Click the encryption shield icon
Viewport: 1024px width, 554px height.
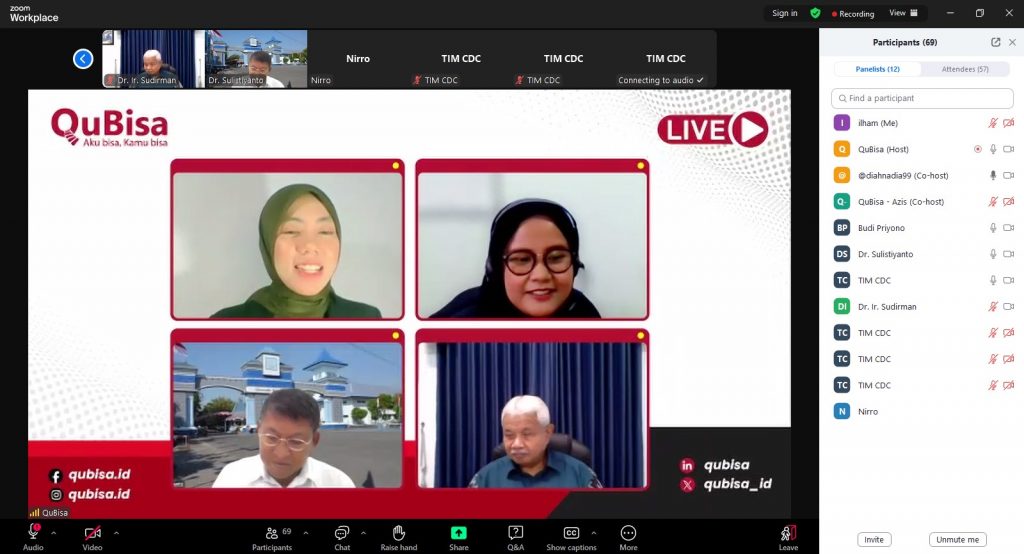(815, 13)
